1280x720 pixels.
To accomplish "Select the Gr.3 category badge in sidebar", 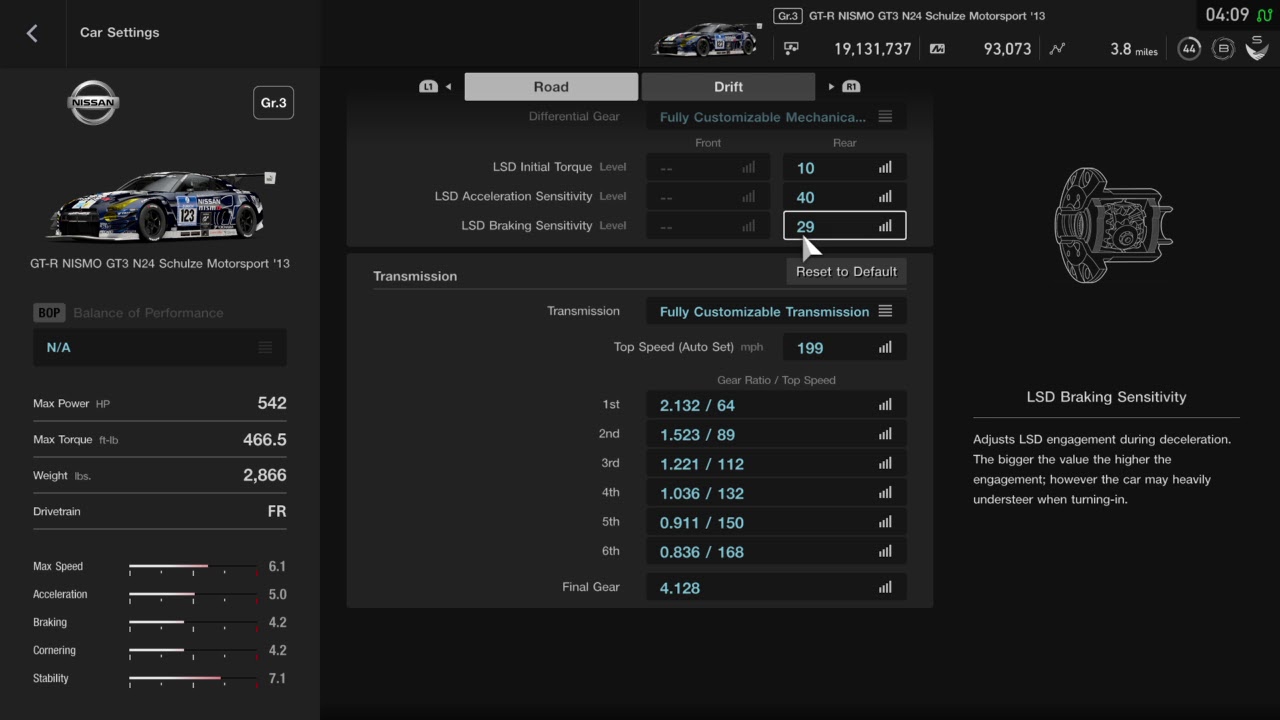I will pos(273,103).
